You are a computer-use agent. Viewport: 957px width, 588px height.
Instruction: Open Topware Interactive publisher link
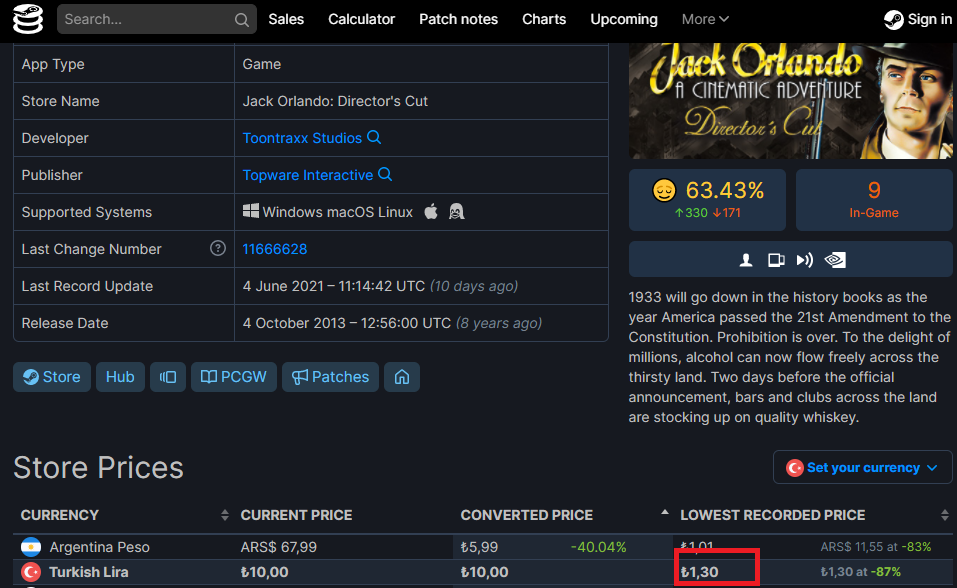(308, 175)
